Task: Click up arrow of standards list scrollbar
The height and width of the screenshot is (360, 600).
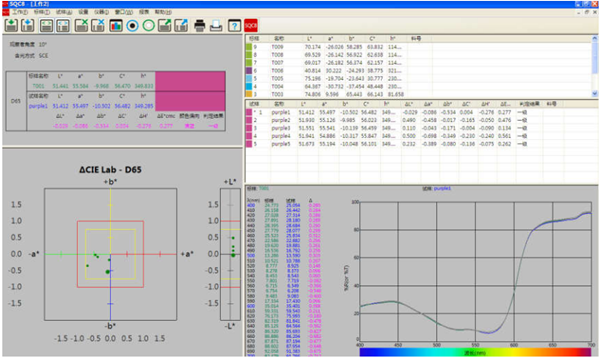Action: coord(595,38)
